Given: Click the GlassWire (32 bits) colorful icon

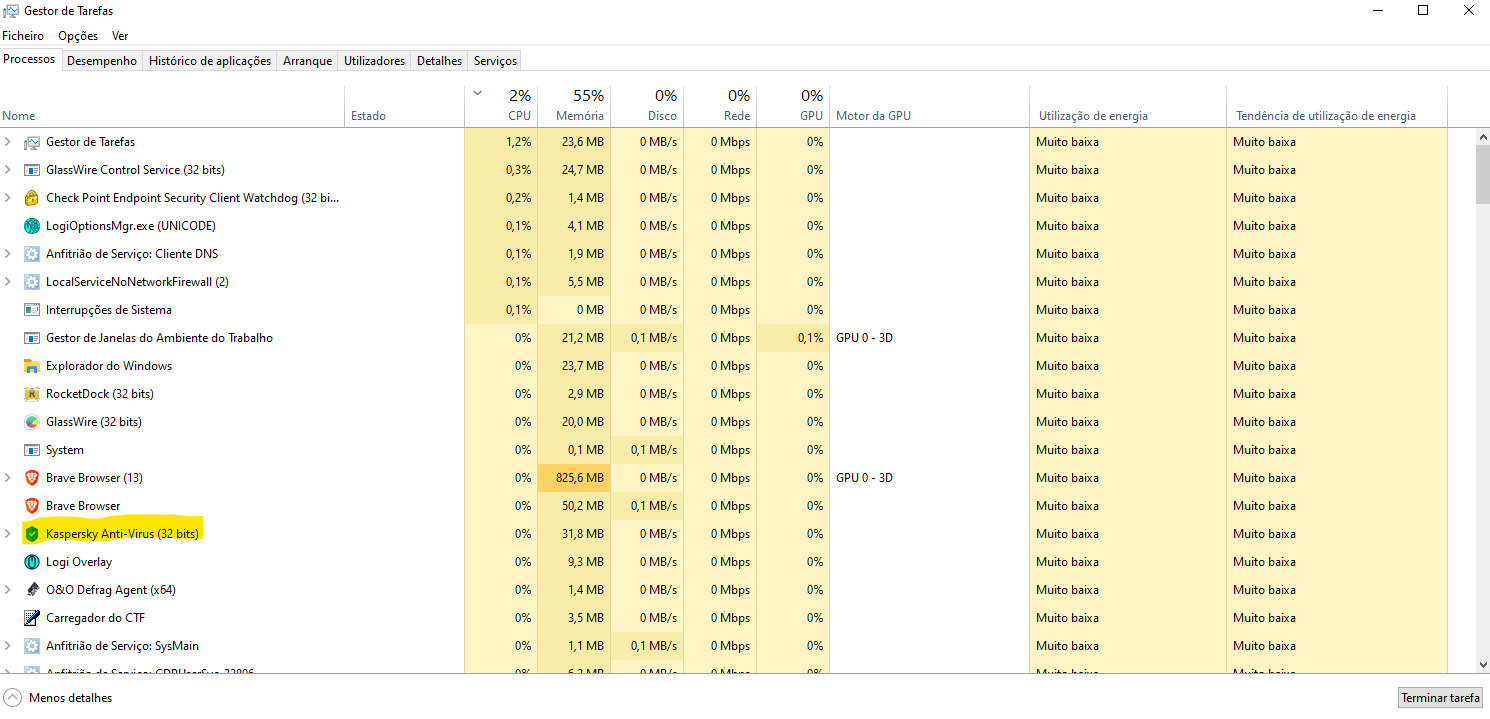Looking at the screenshot, I should (31, 422).
